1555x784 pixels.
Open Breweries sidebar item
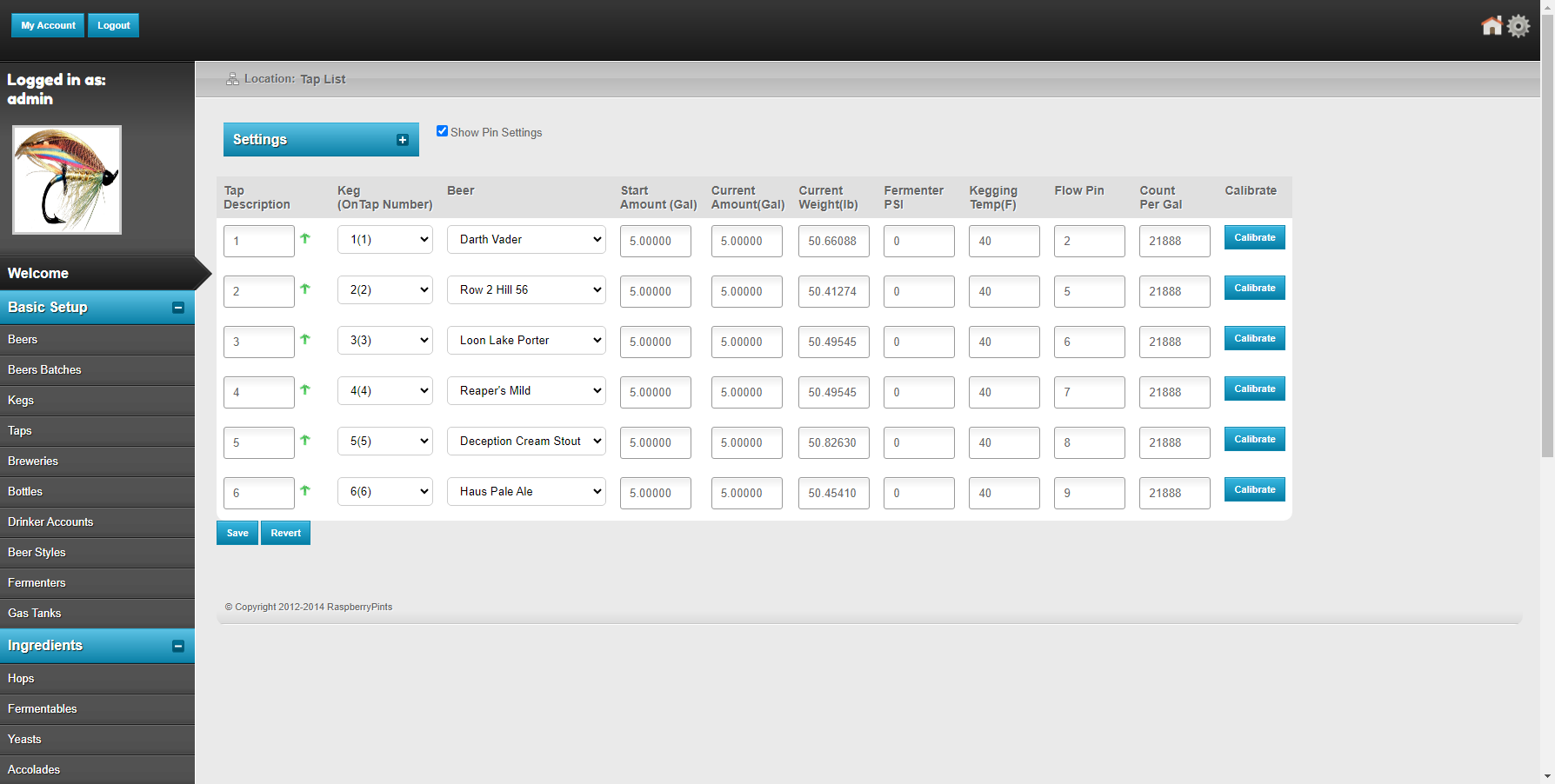[x=97, y=462]
